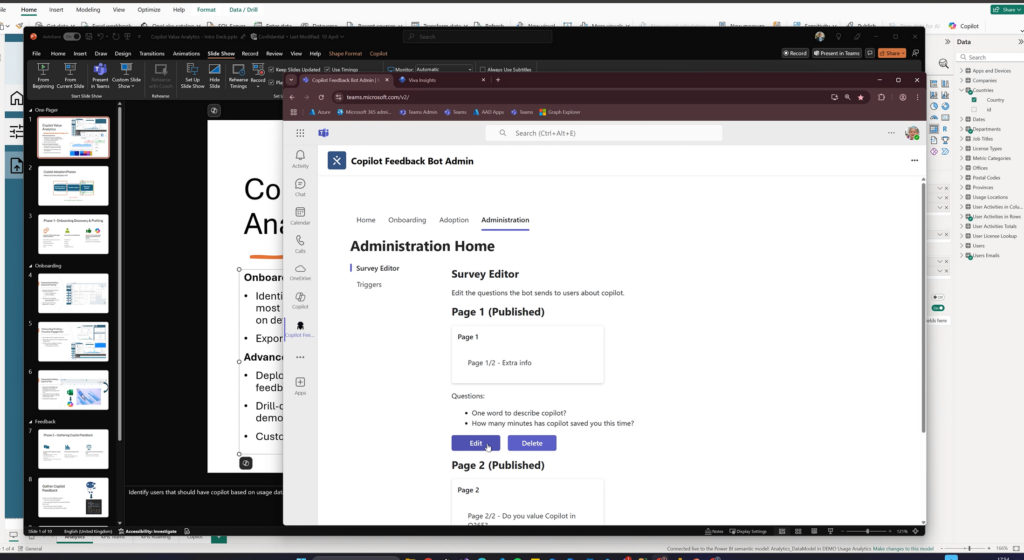Click the Power BI Data pane search field
This screenshot has height=560, width=1024.
[989, 57]
